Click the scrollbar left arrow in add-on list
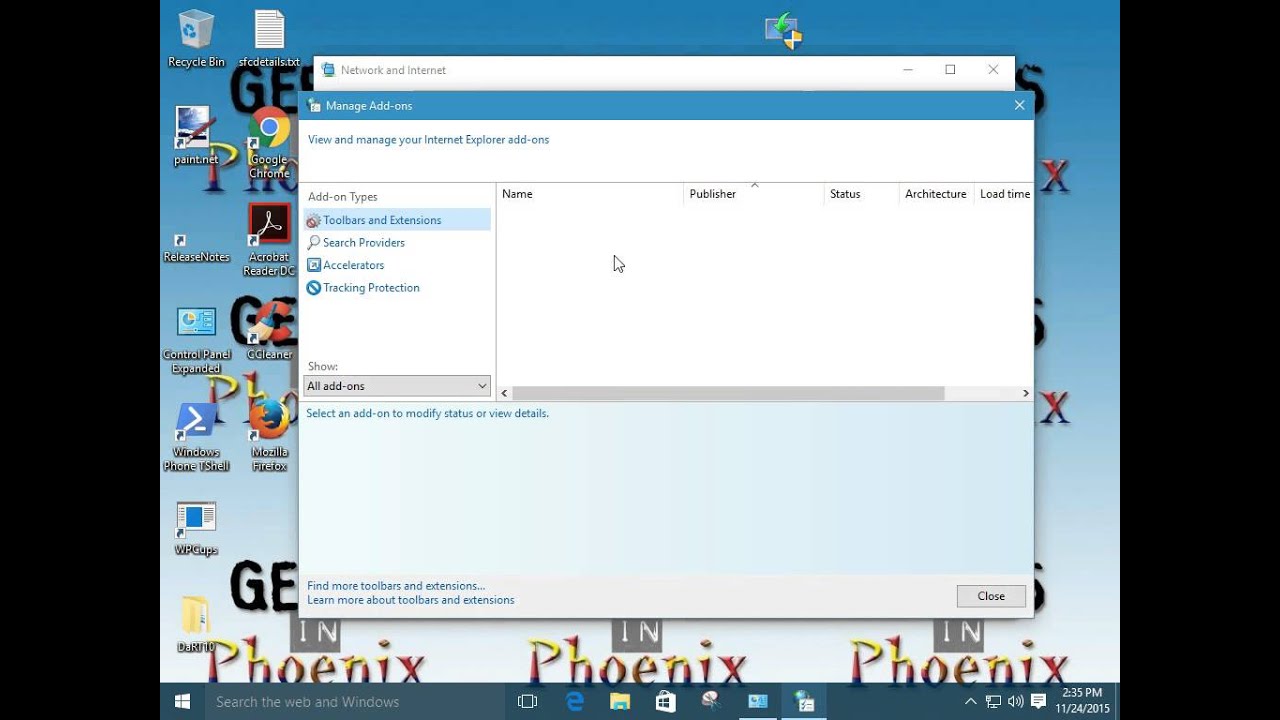The width and height of the screenshot is (1280, 720). [x=504, y=394]
